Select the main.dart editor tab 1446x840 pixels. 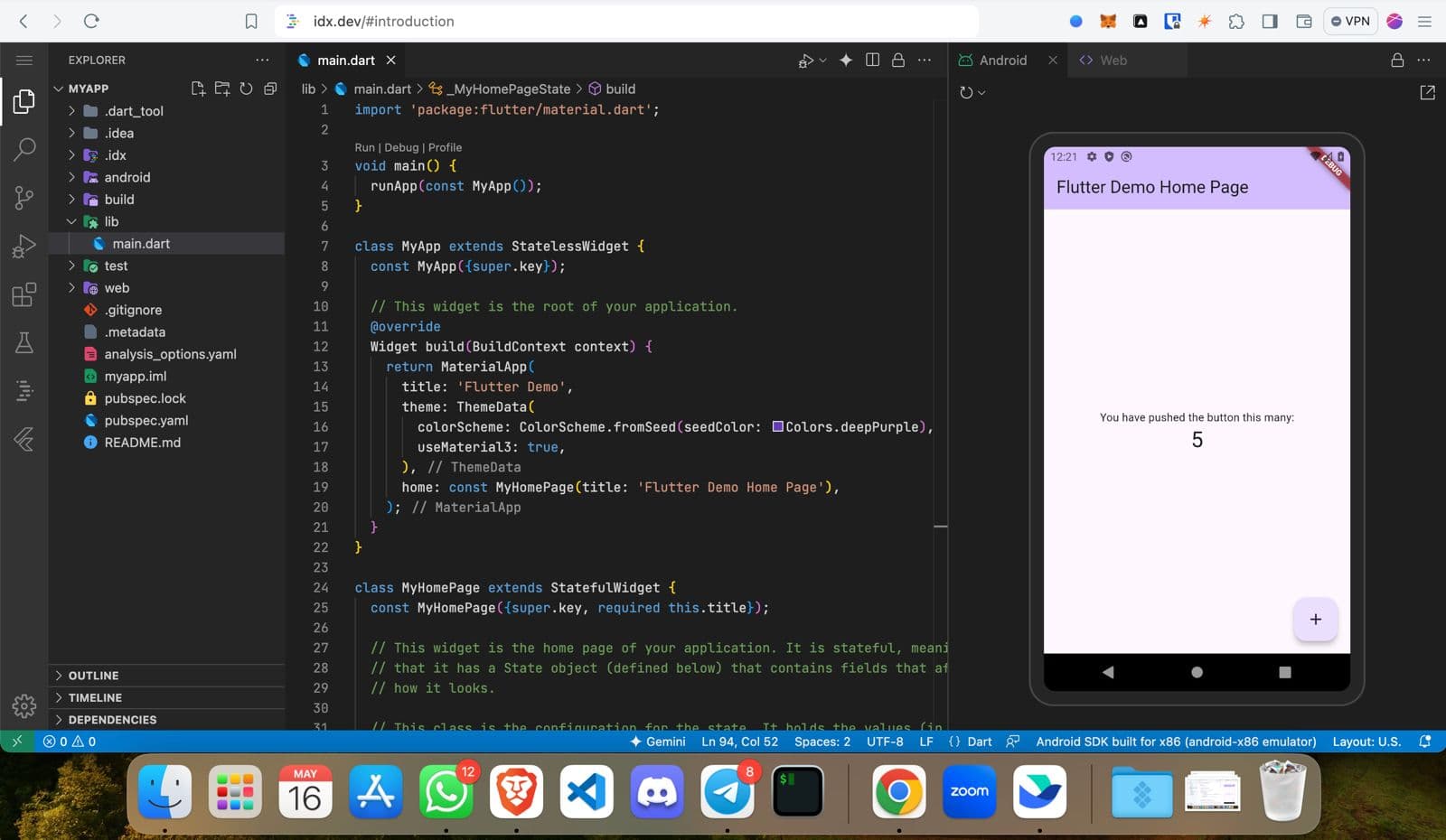(x=345, y=60)
